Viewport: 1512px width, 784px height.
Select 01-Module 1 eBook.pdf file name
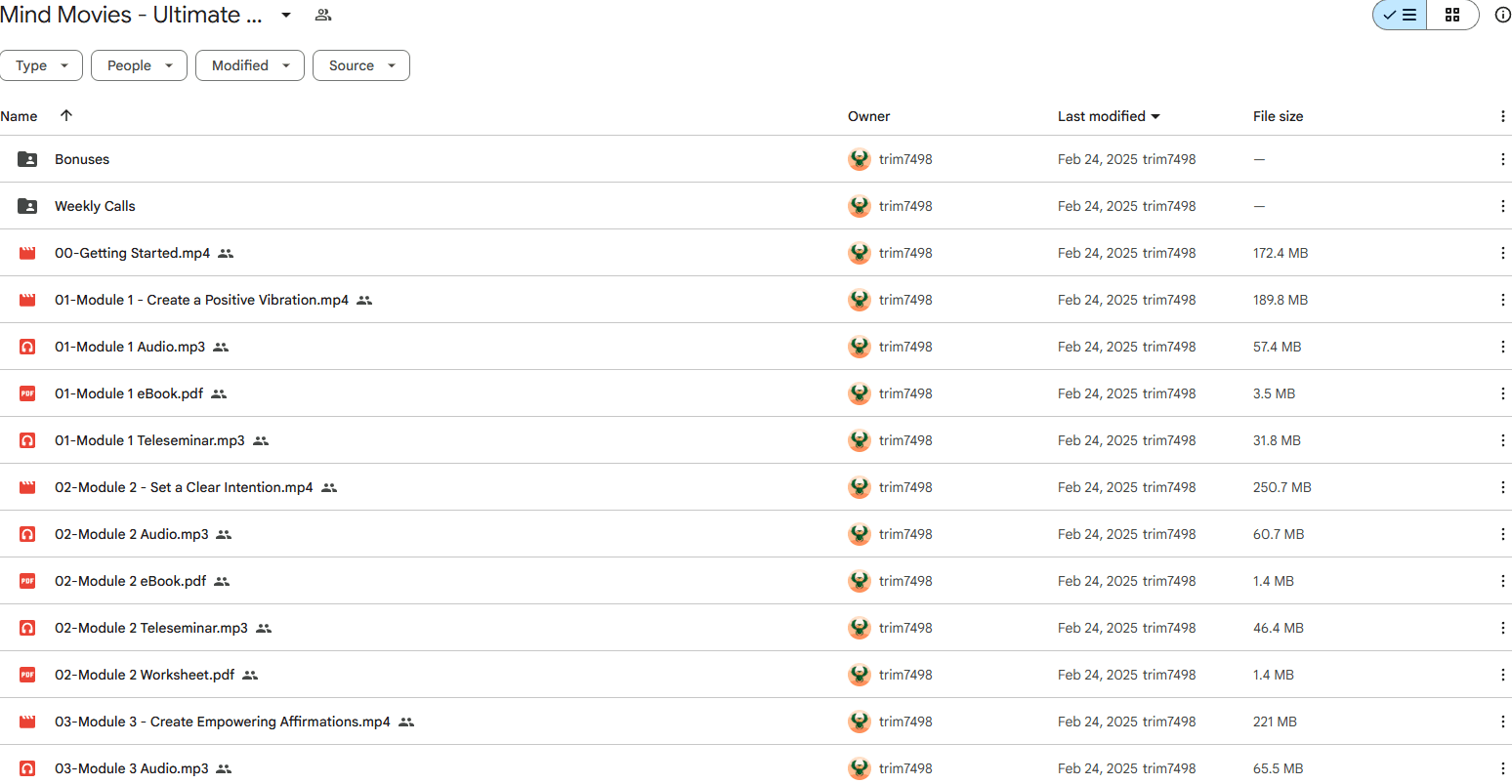click(x=129, y=393)
